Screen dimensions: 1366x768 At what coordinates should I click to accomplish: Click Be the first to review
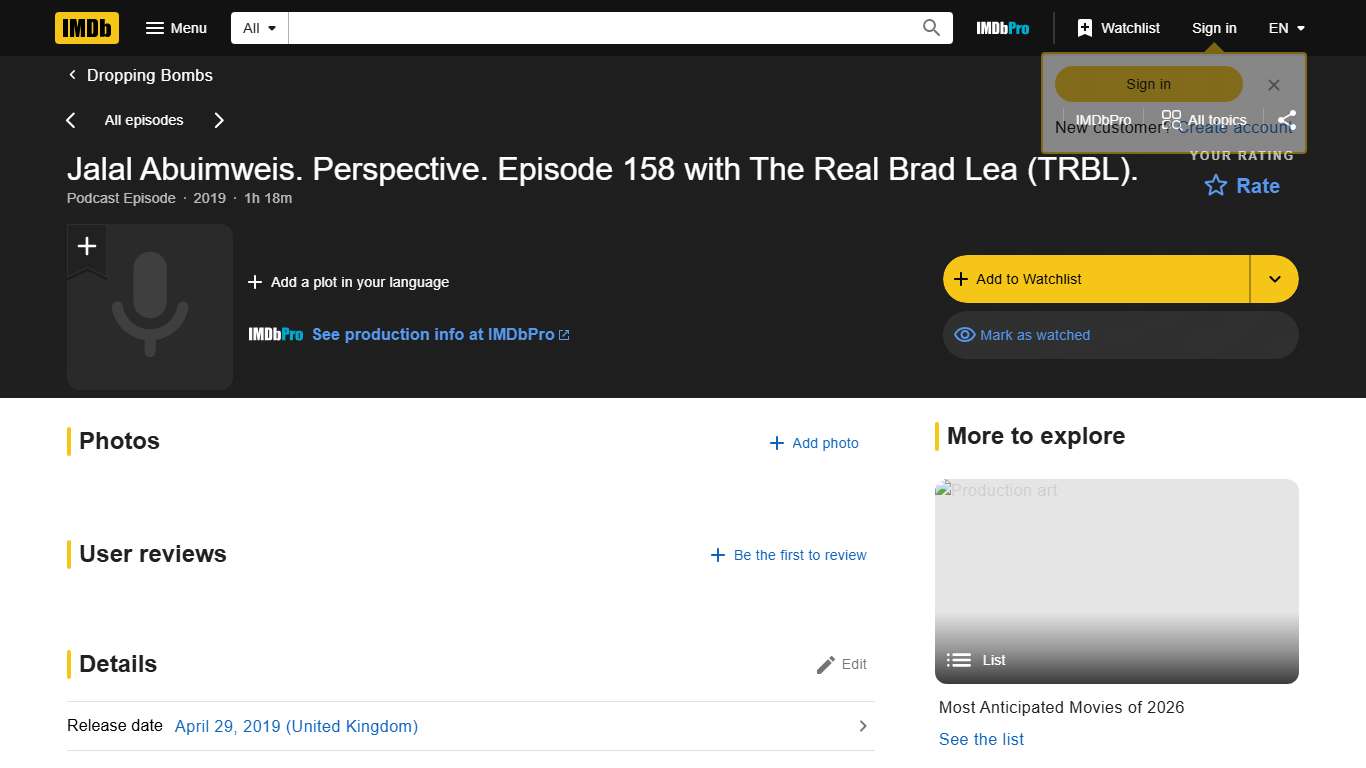pyautogui.click(x=789, y=555)
